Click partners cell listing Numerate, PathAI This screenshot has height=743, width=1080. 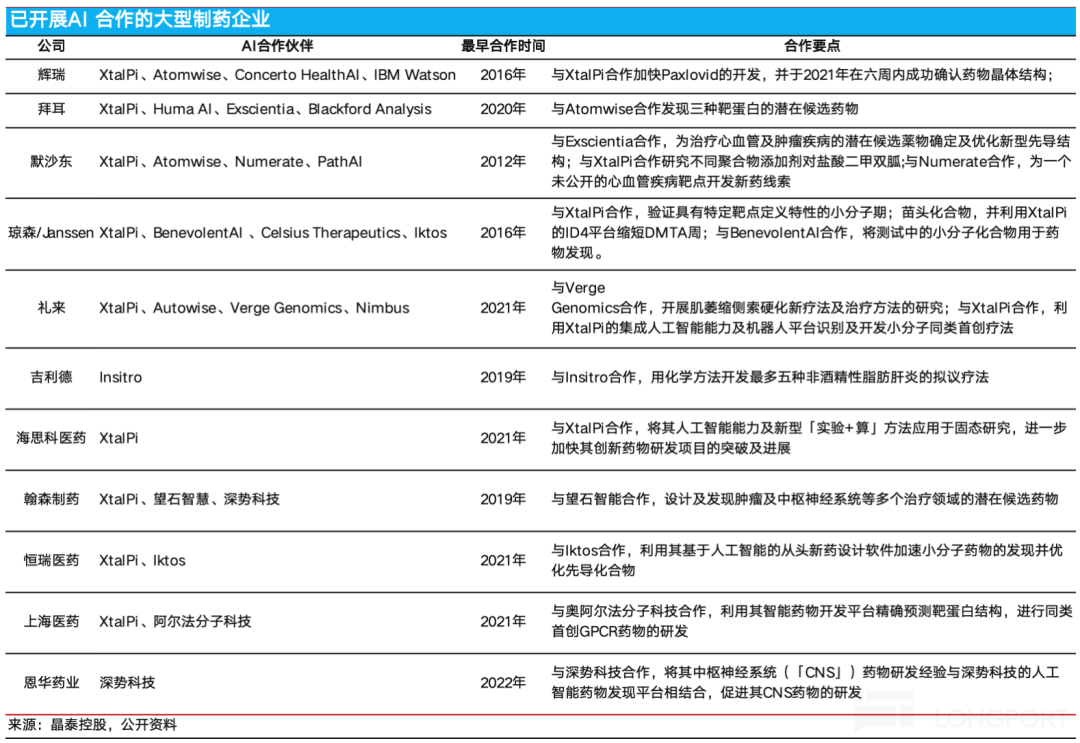[x=230, y=162]
